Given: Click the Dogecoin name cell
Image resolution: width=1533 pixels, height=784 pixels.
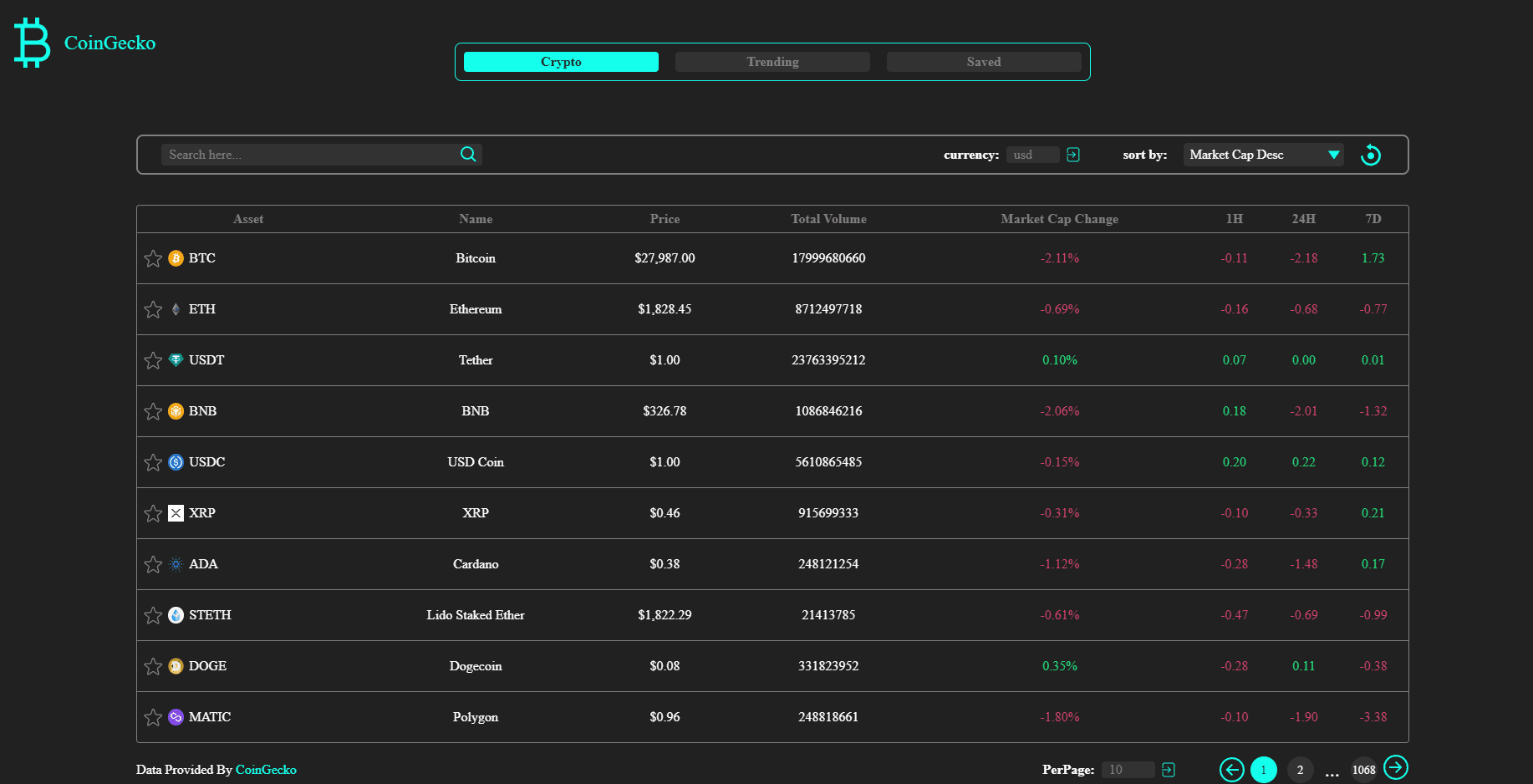Looking at the screenshot, I should click(476, 666).
